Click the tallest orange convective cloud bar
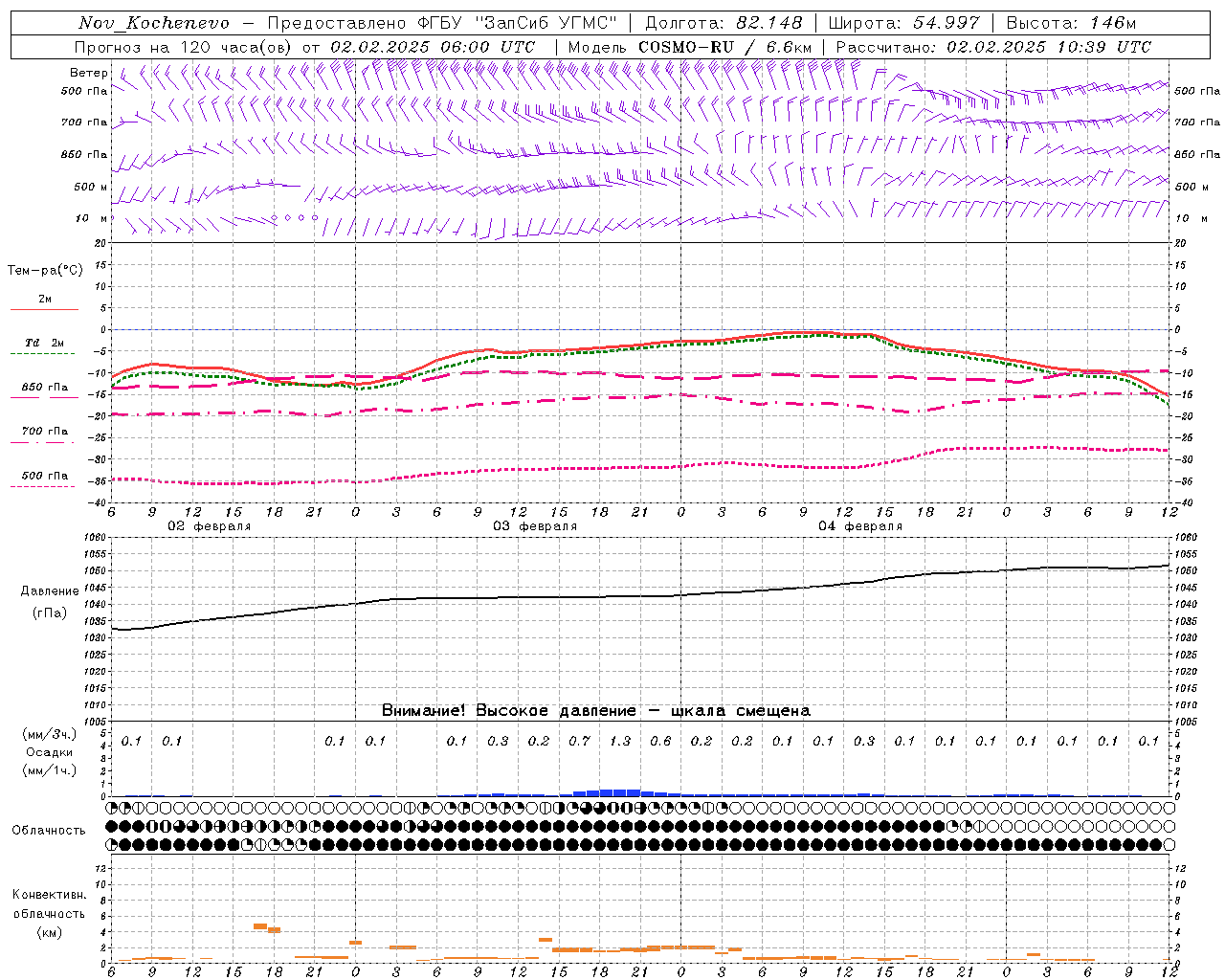Screen dimensions: 1225x980 259,926
